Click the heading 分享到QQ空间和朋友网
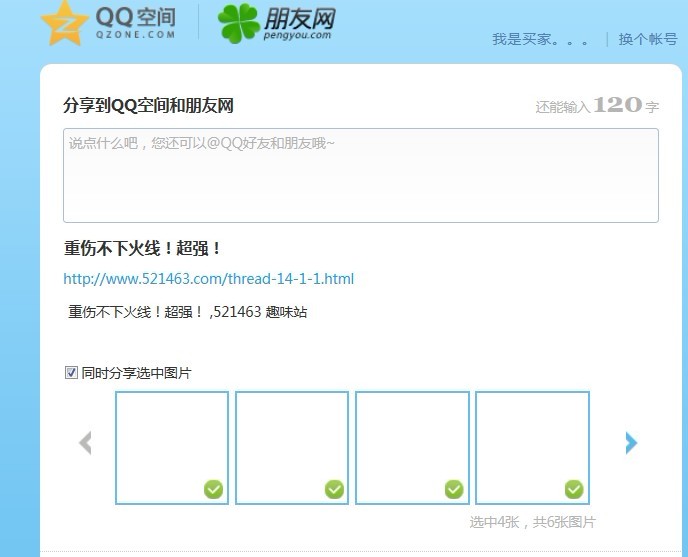 148,106
